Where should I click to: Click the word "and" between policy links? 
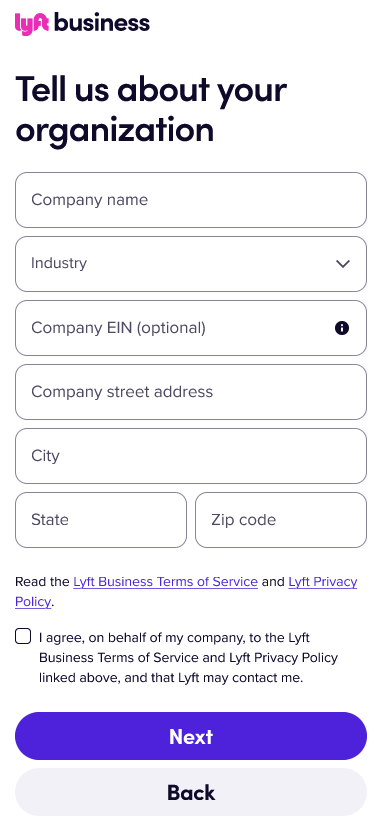[x=273, y=582]
